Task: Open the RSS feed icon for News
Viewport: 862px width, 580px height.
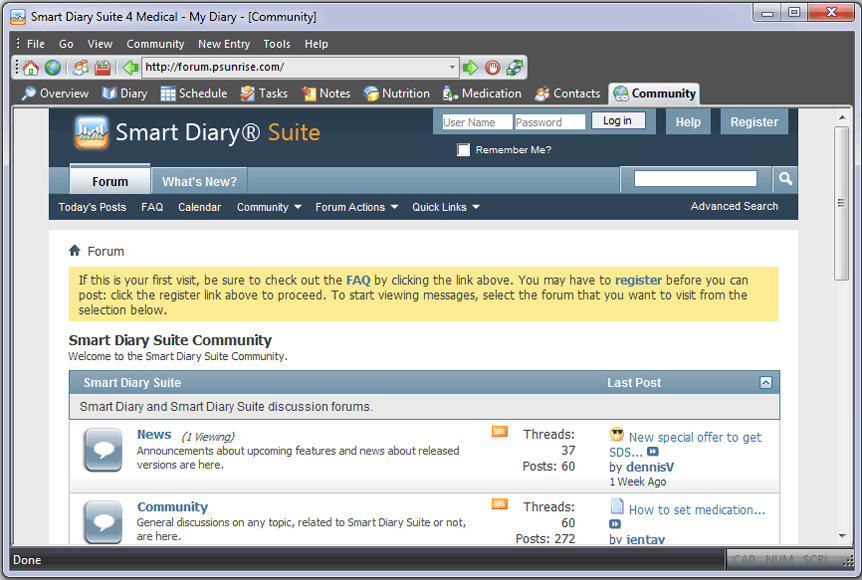Action: (499, 432)
